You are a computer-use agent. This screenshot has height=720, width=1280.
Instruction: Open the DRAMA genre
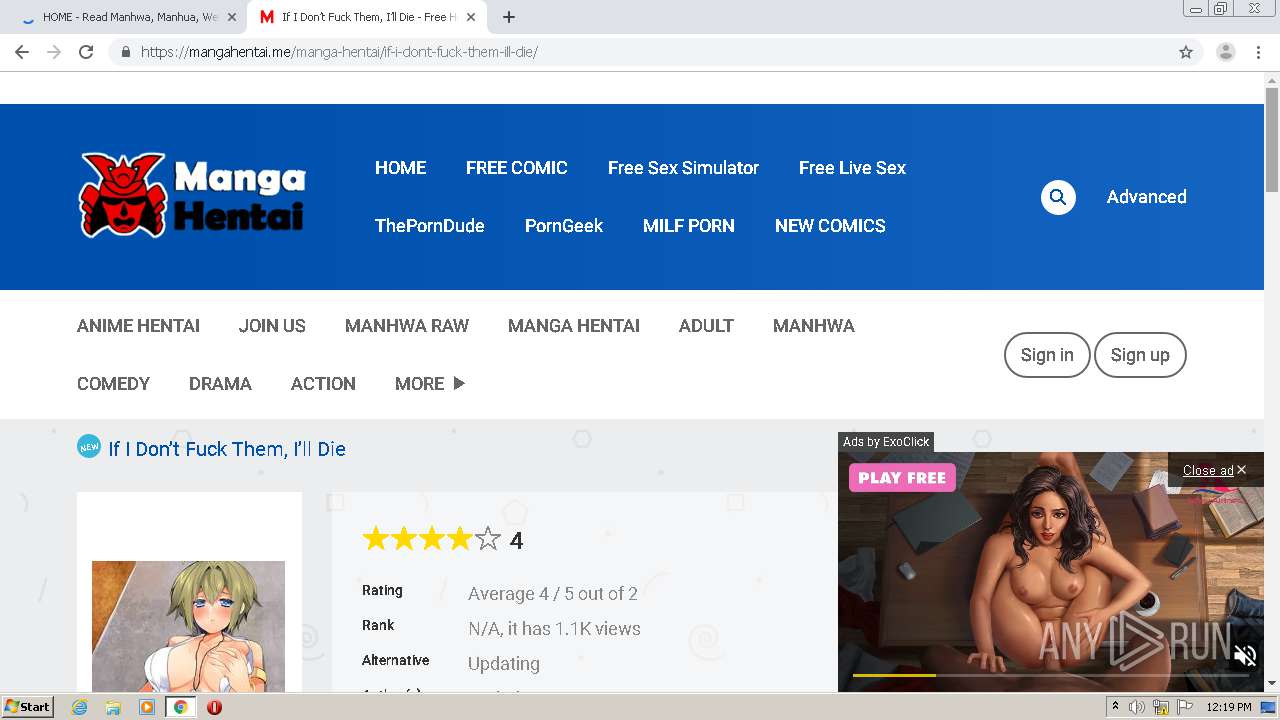tap(220, 384)
